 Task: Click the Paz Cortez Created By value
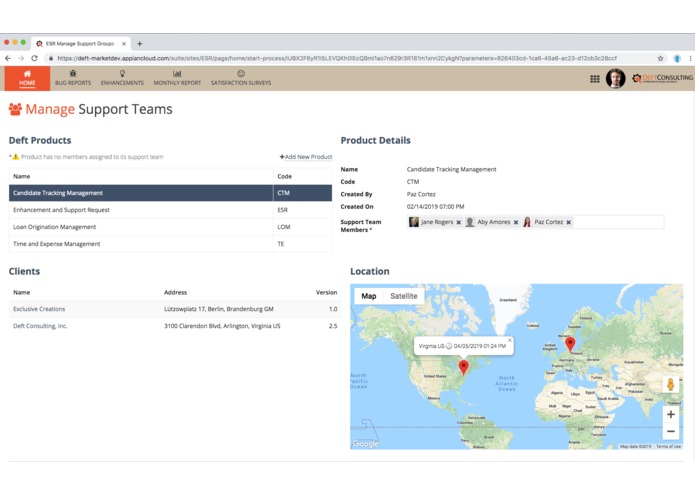[421, 194]
